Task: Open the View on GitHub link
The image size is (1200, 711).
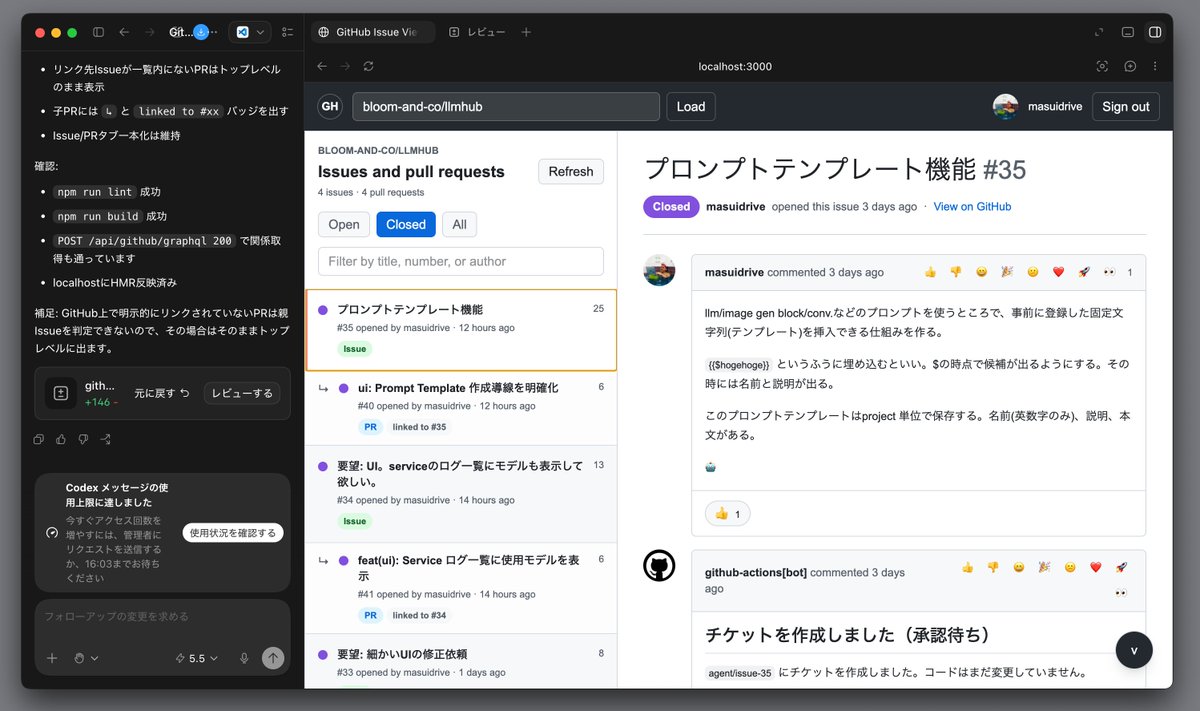Action: (x=972, y=206)
